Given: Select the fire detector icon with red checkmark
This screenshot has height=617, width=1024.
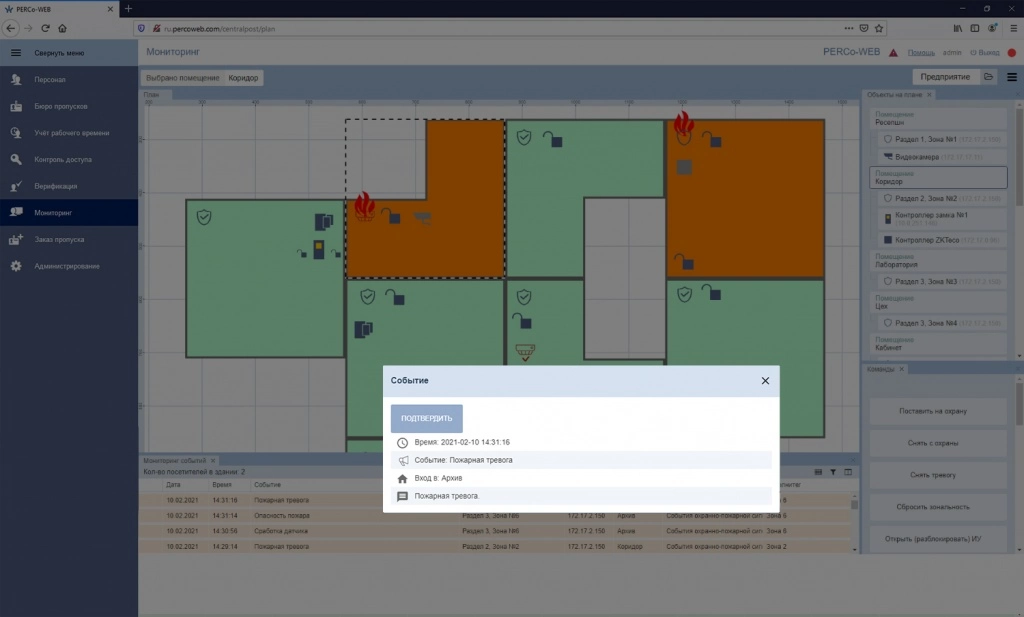Looking at the screenshot, I should [x=525, y=352].
